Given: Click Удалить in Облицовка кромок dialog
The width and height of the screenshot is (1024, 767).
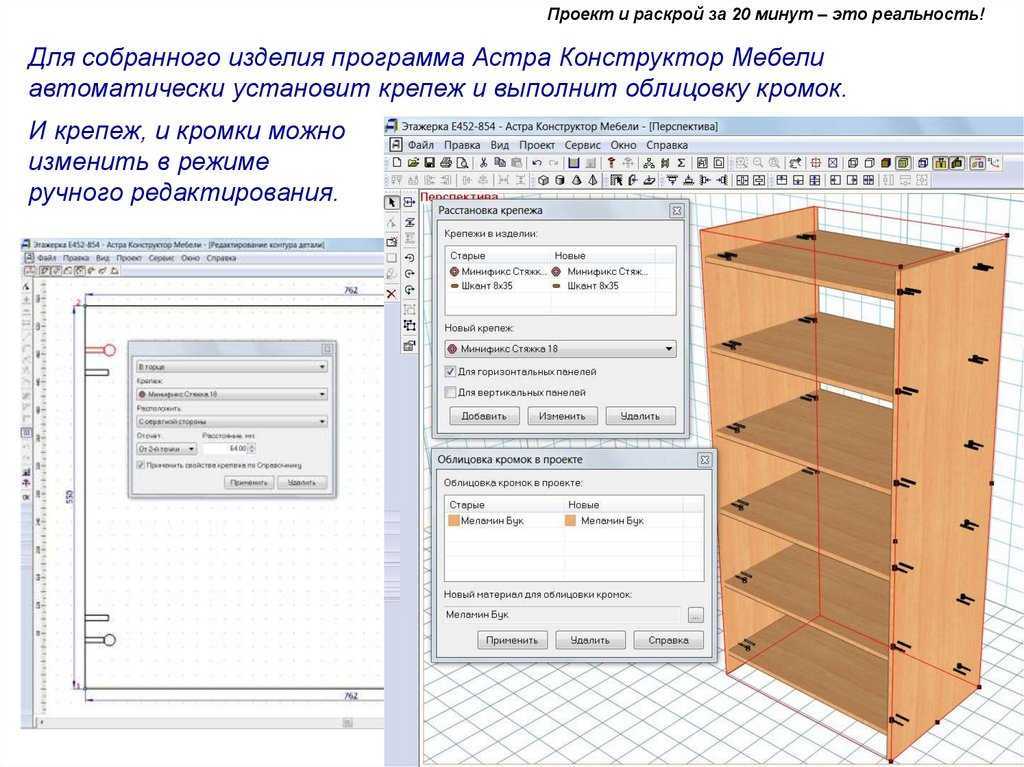Looking at the screenshot, I should coord(590,640).
